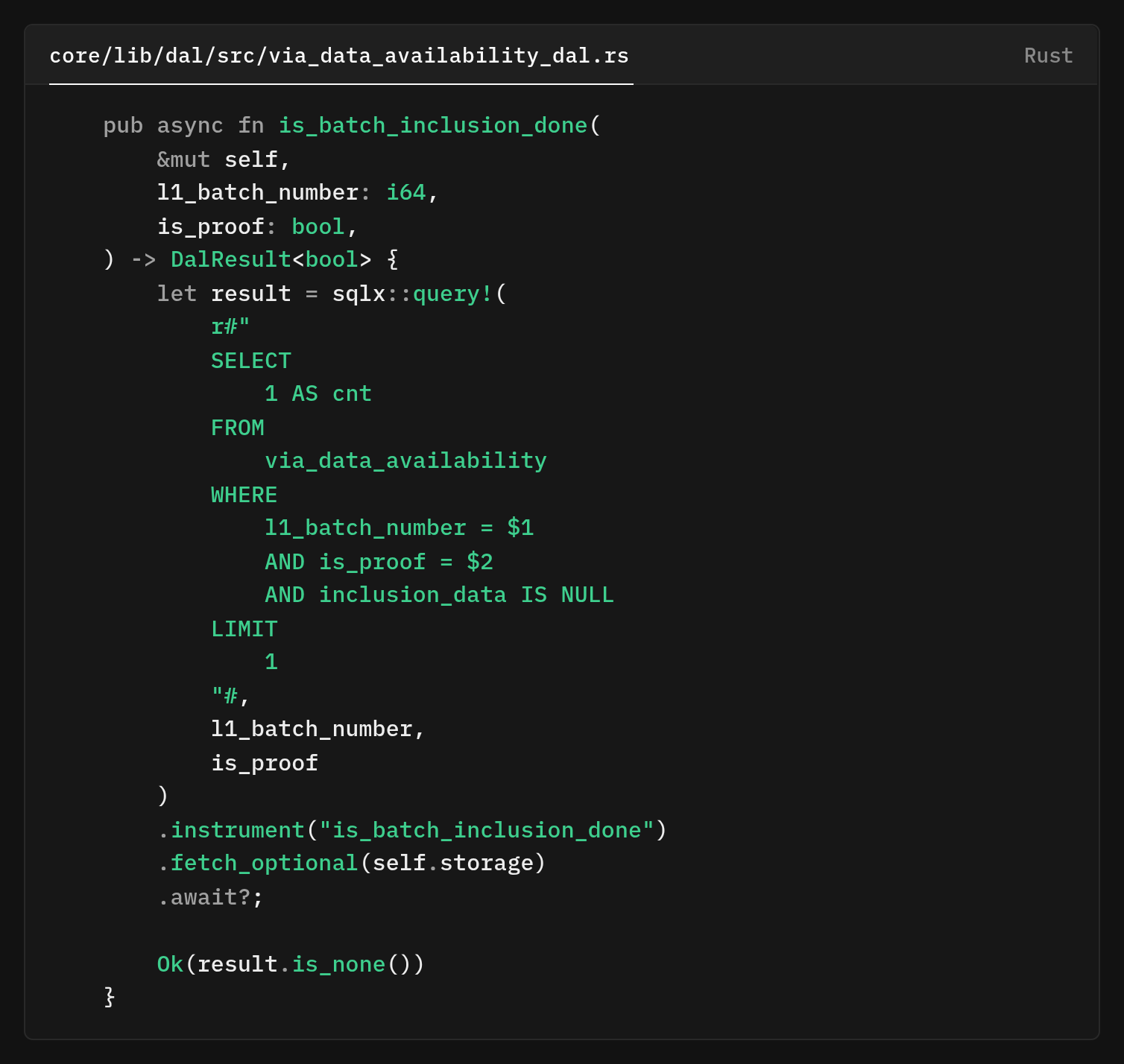Click the is_batch_inclusion_done function name in signature
The width and height of the screenshot is (1124, 1064).
(x=432, y=126)
